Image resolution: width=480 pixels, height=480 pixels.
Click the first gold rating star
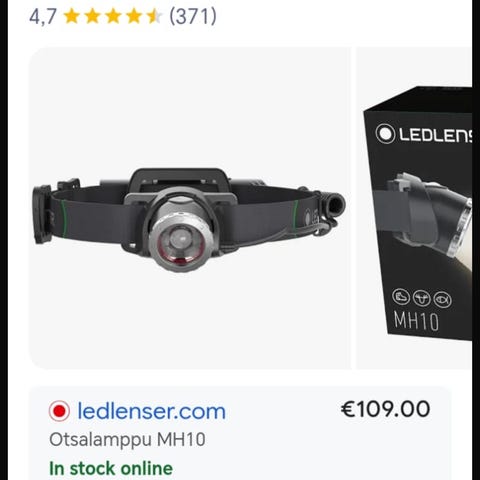point(71,16)
